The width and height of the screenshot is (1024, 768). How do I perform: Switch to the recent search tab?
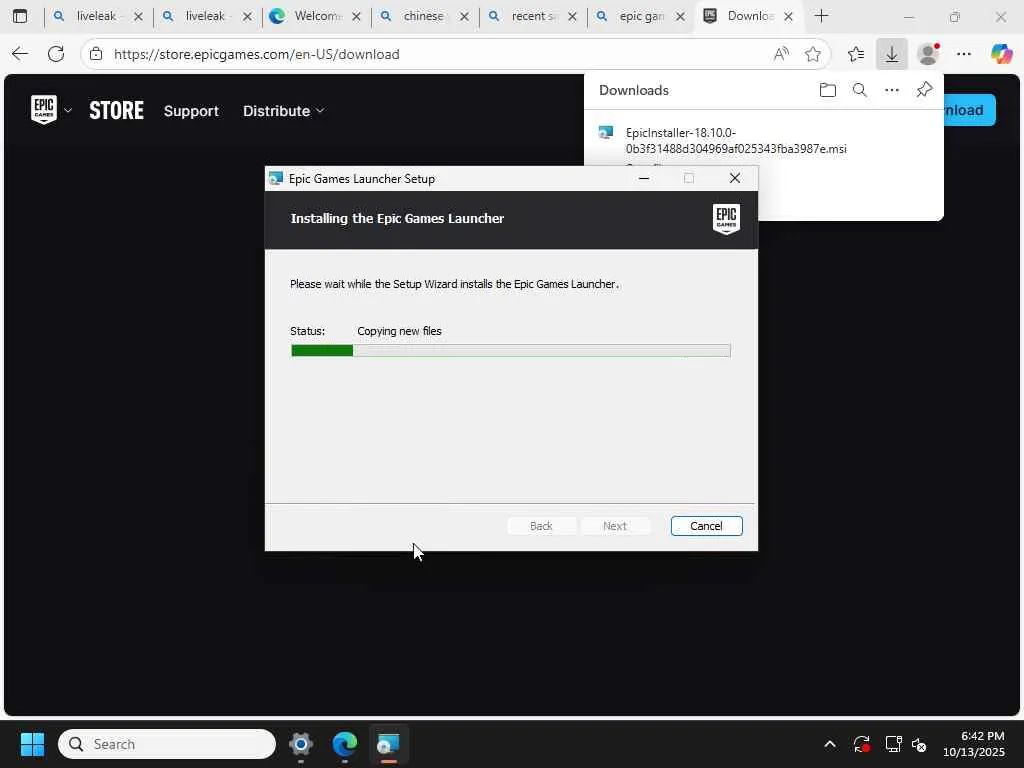click(531, 16)
